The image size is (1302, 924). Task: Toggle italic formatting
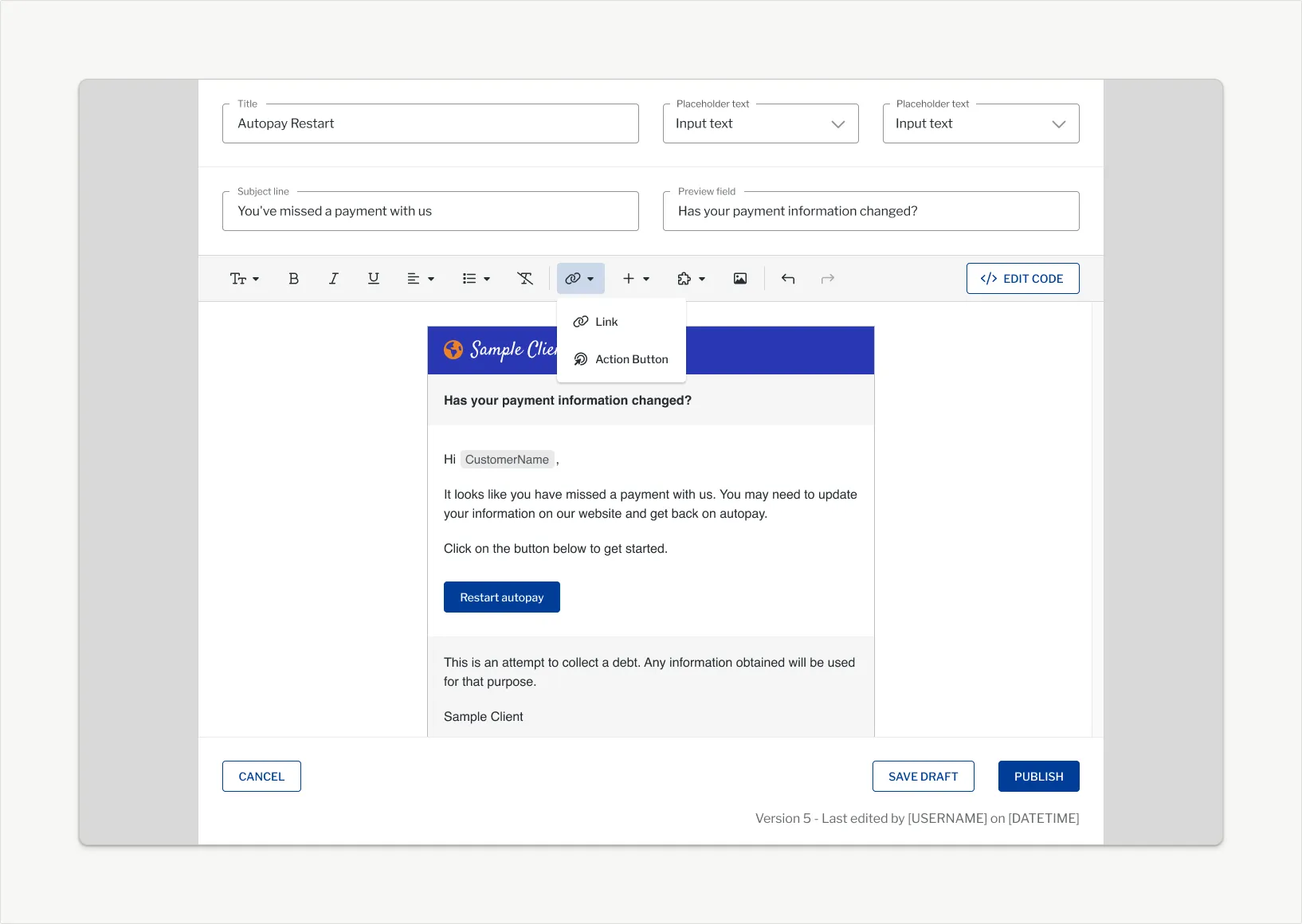pyautogui.click(x=333, y=279)
